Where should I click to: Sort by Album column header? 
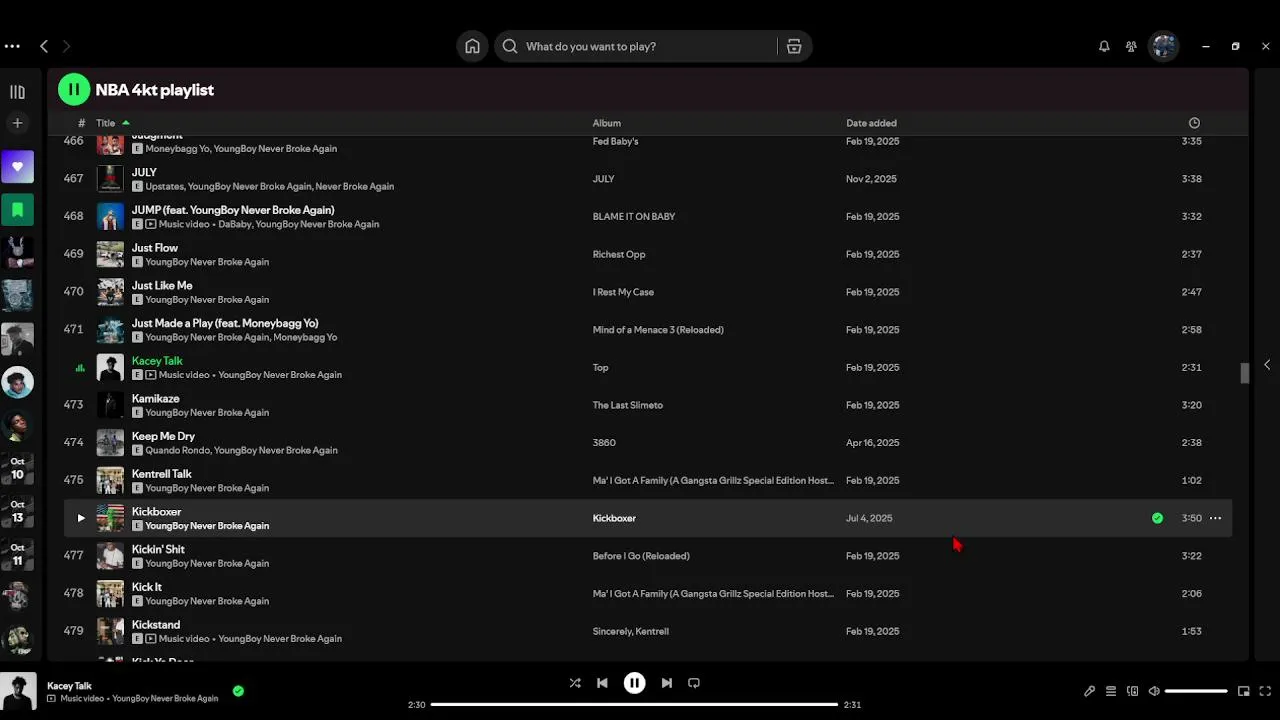click(607, 123)
